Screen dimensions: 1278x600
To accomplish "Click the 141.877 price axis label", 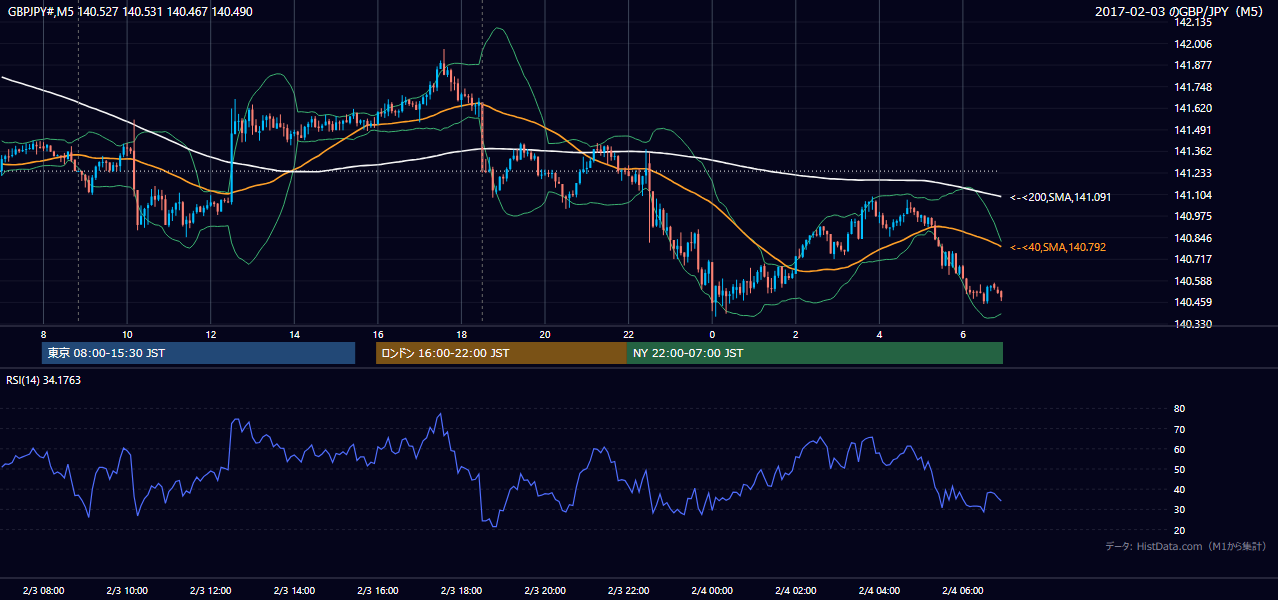I will coord(1192,66).
